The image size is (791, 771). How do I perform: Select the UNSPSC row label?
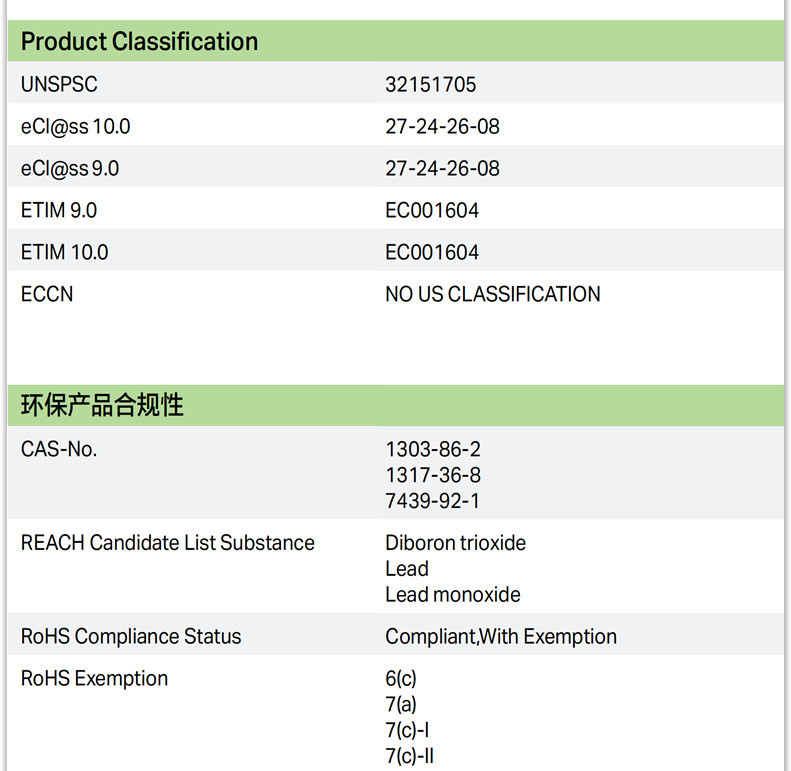coord(59,85)
